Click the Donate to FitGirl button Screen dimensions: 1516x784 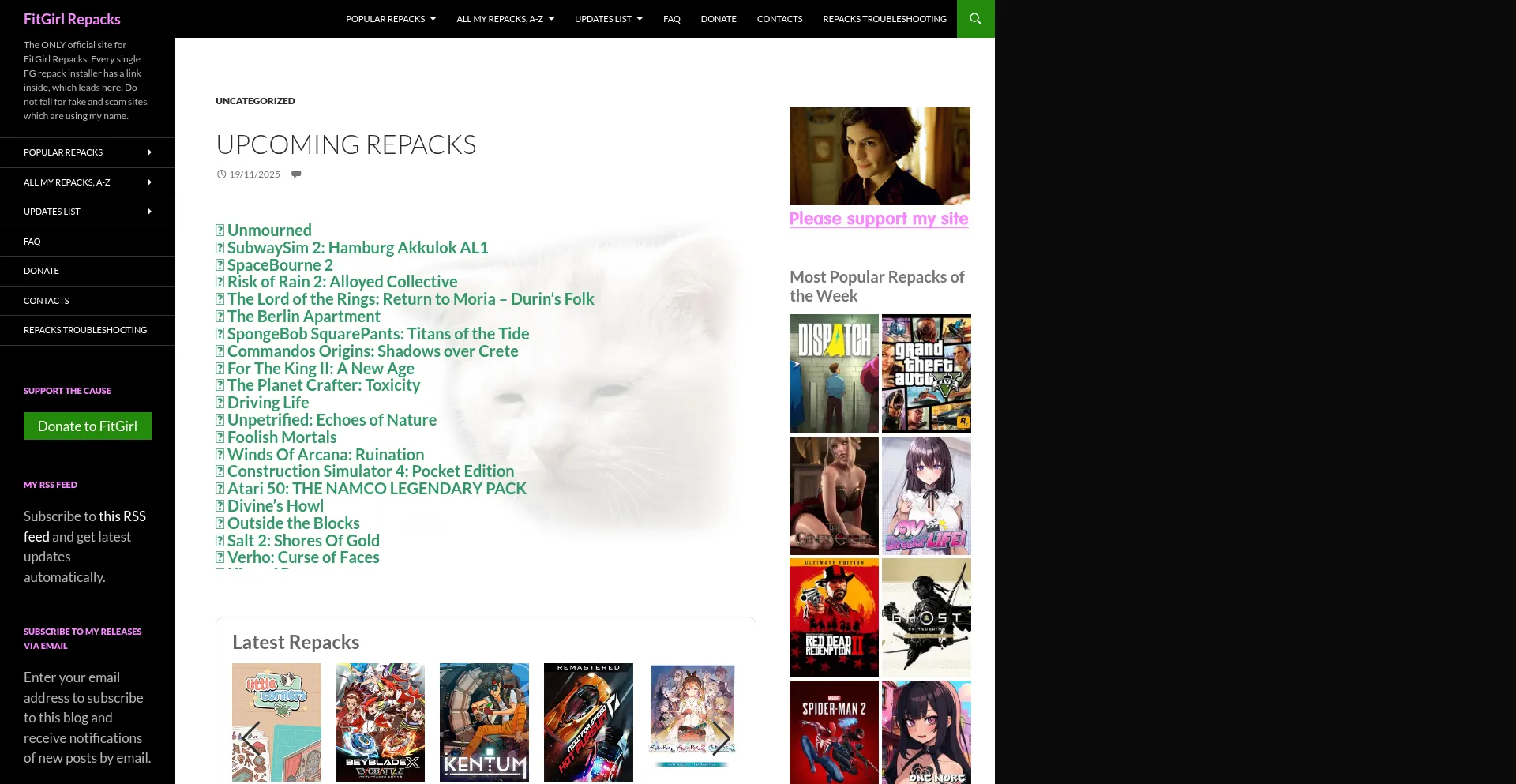[x=88, y=426]
